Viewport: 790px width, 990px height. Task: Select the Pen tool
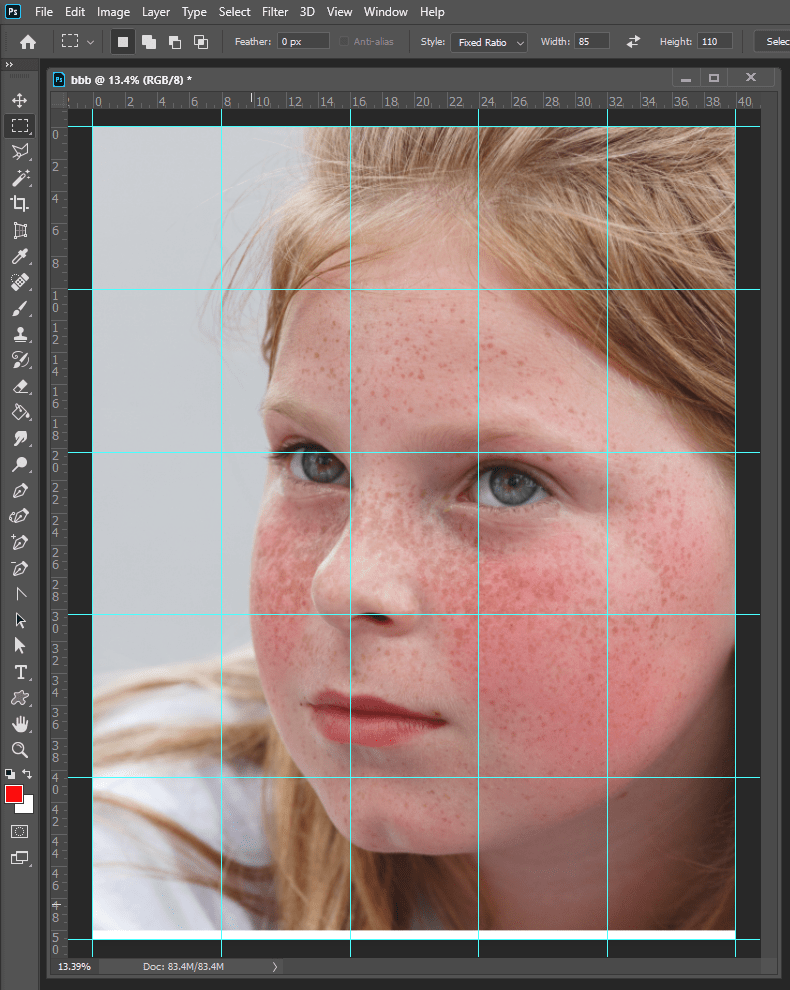click(20, 490)
